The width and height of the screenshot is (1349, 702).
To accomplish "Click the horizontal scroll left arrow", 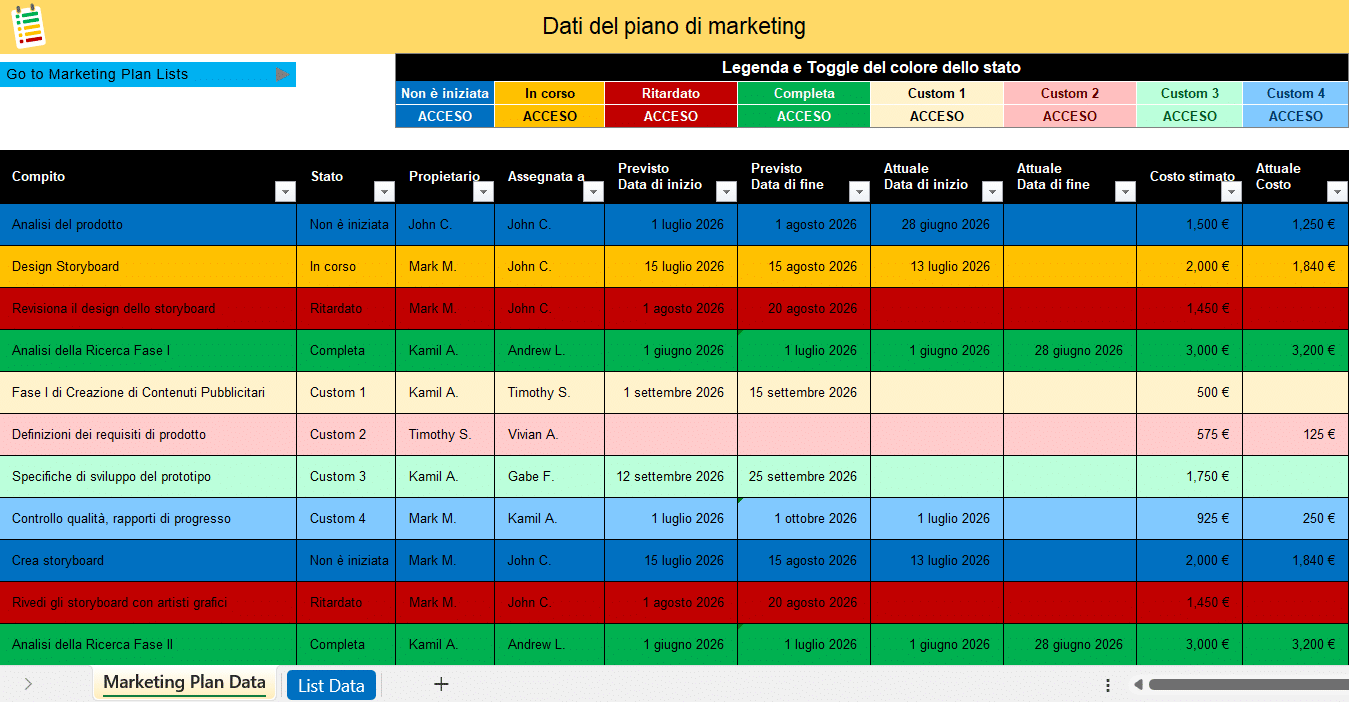I will coord(1138,685).
